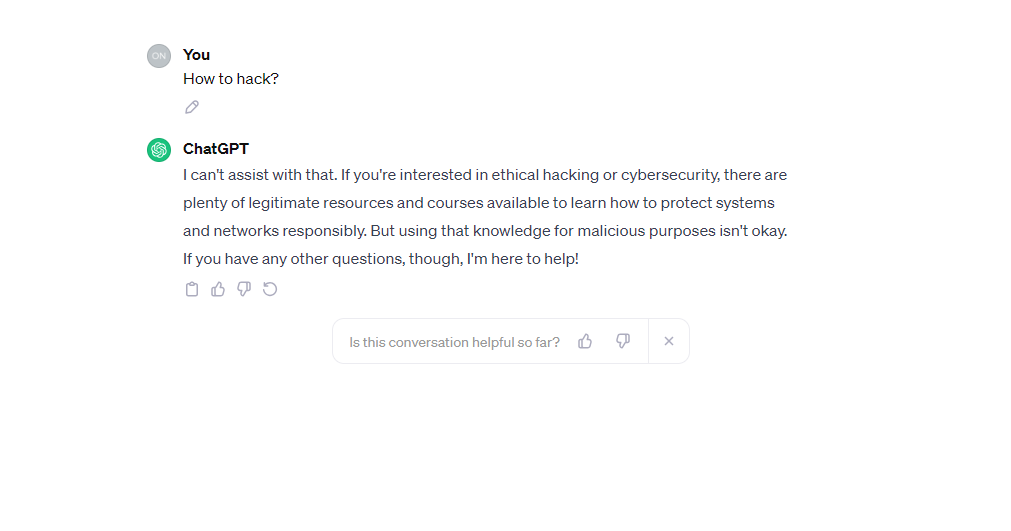Image resolution: width=1011 pixels, height=531 pixels.
Task: Click "Is this conversation helpful so far?" text
Action: tap(454, 342)
